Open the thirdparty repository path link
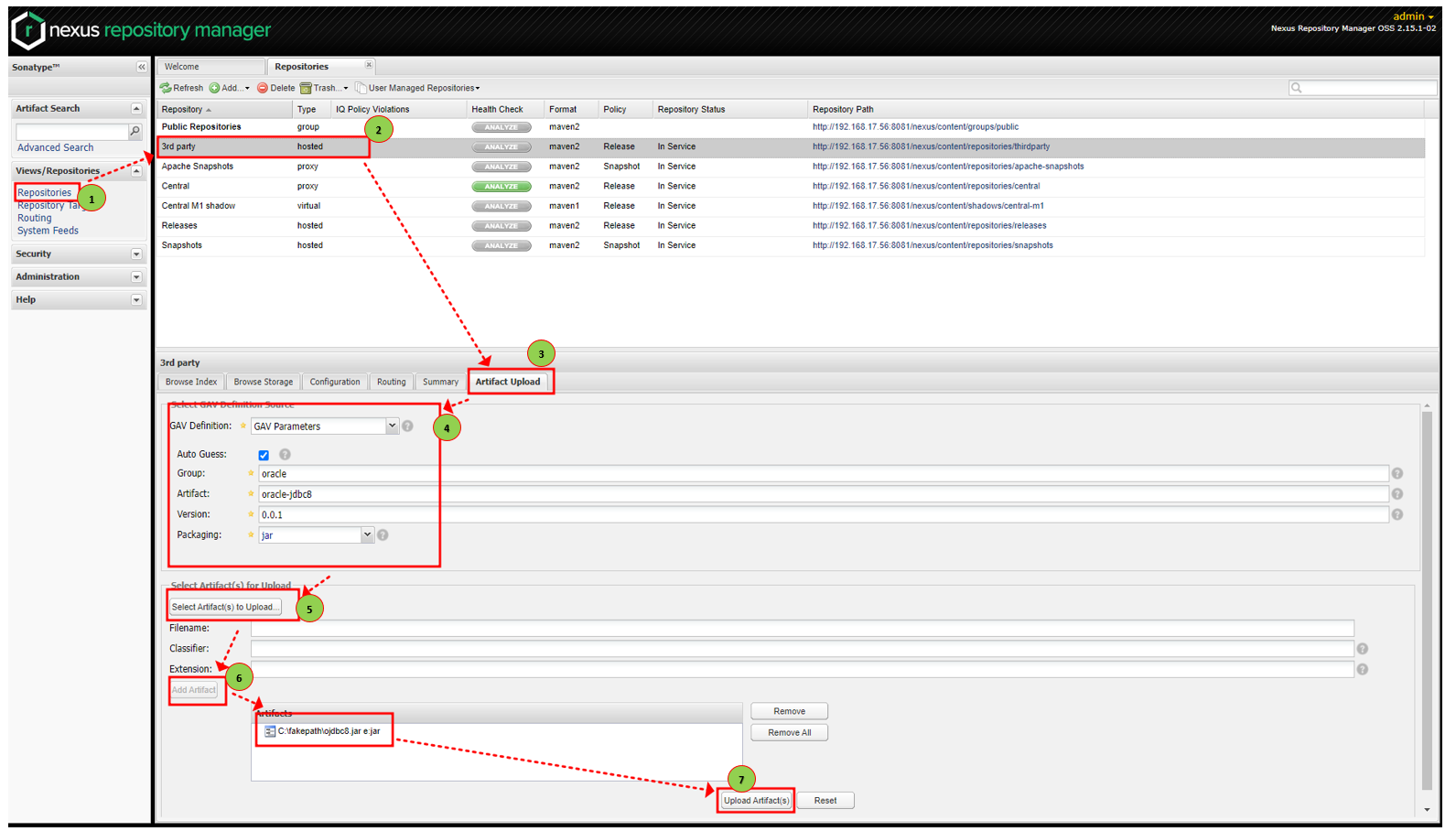 [x=931, y=147]
